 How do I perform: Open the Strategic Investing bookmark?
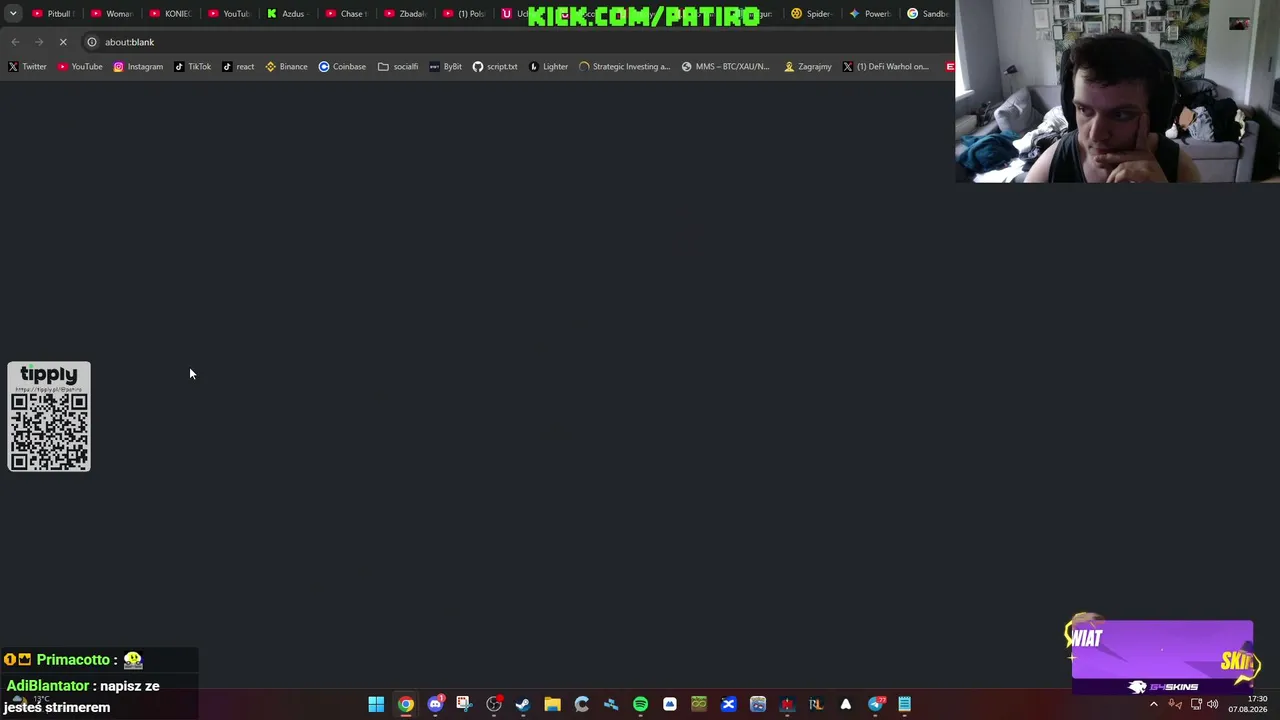pyautogui.click(x=625, y=67)
